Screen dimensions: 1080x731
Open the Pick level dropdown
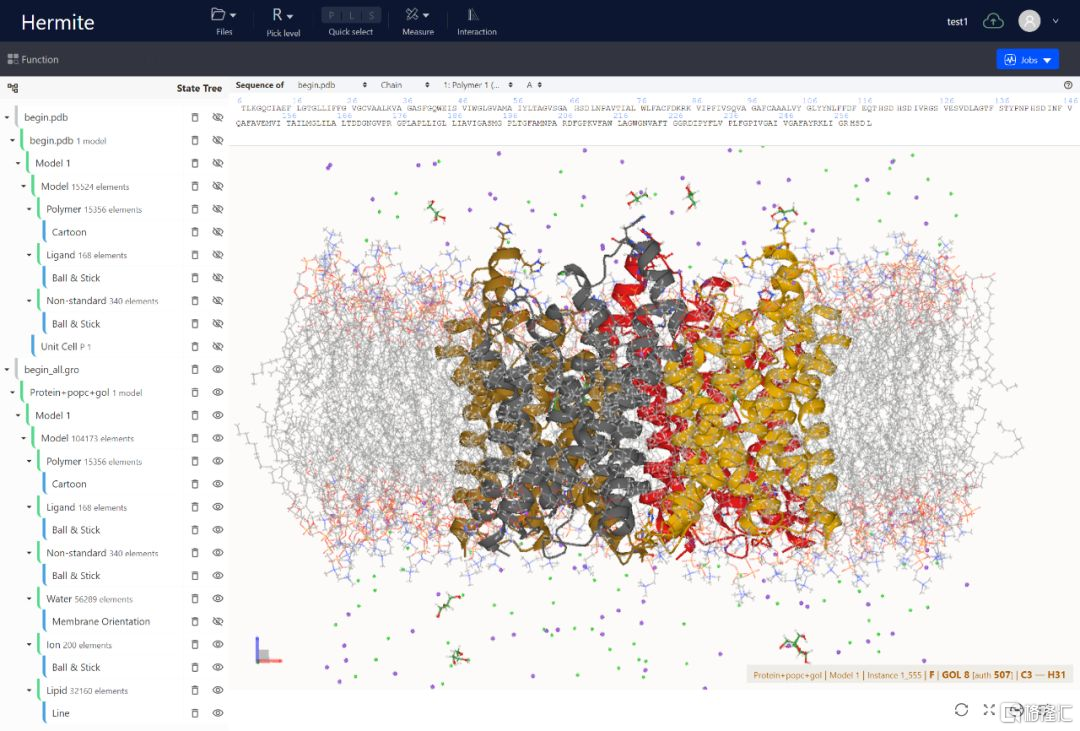coord(283,20)
